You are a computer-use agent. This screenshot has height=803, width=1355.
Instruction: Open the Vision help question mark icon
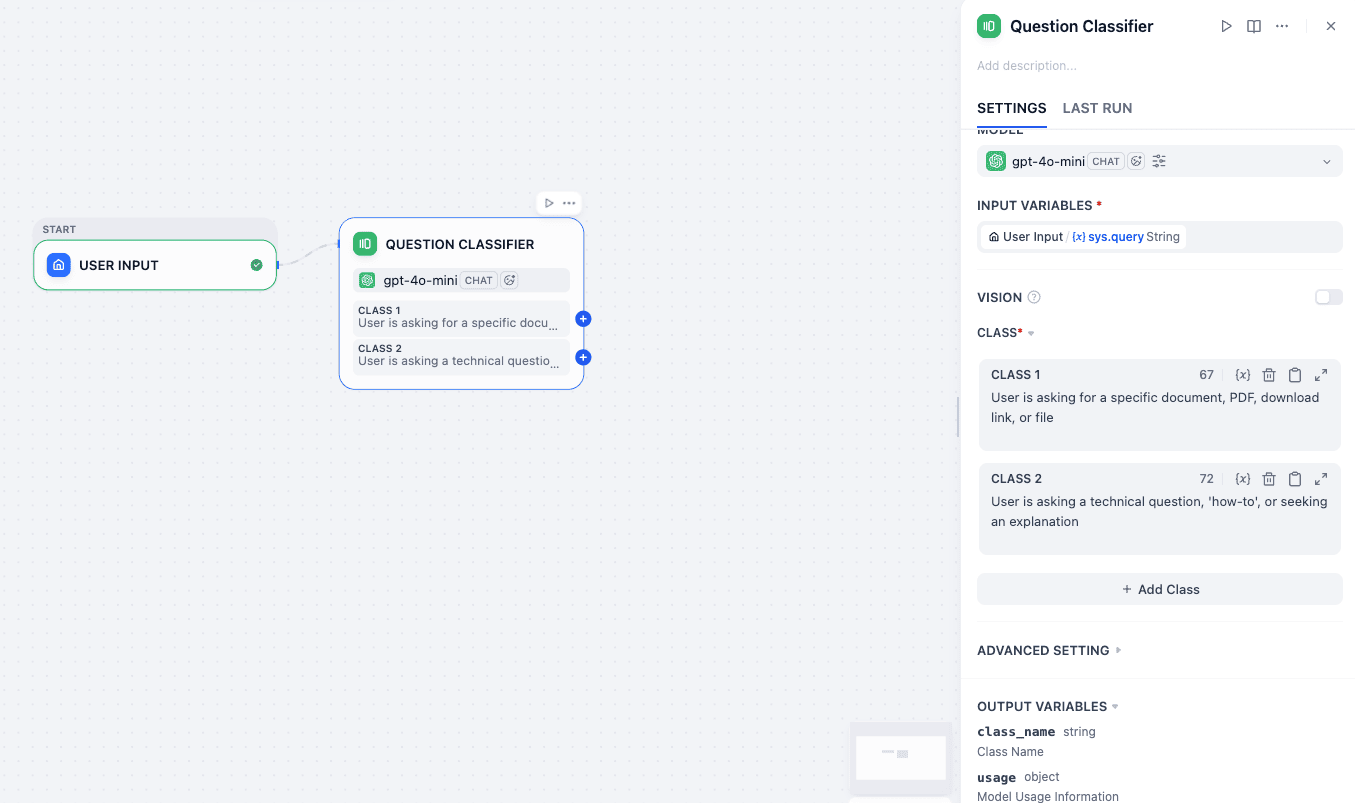[1032, 297]
